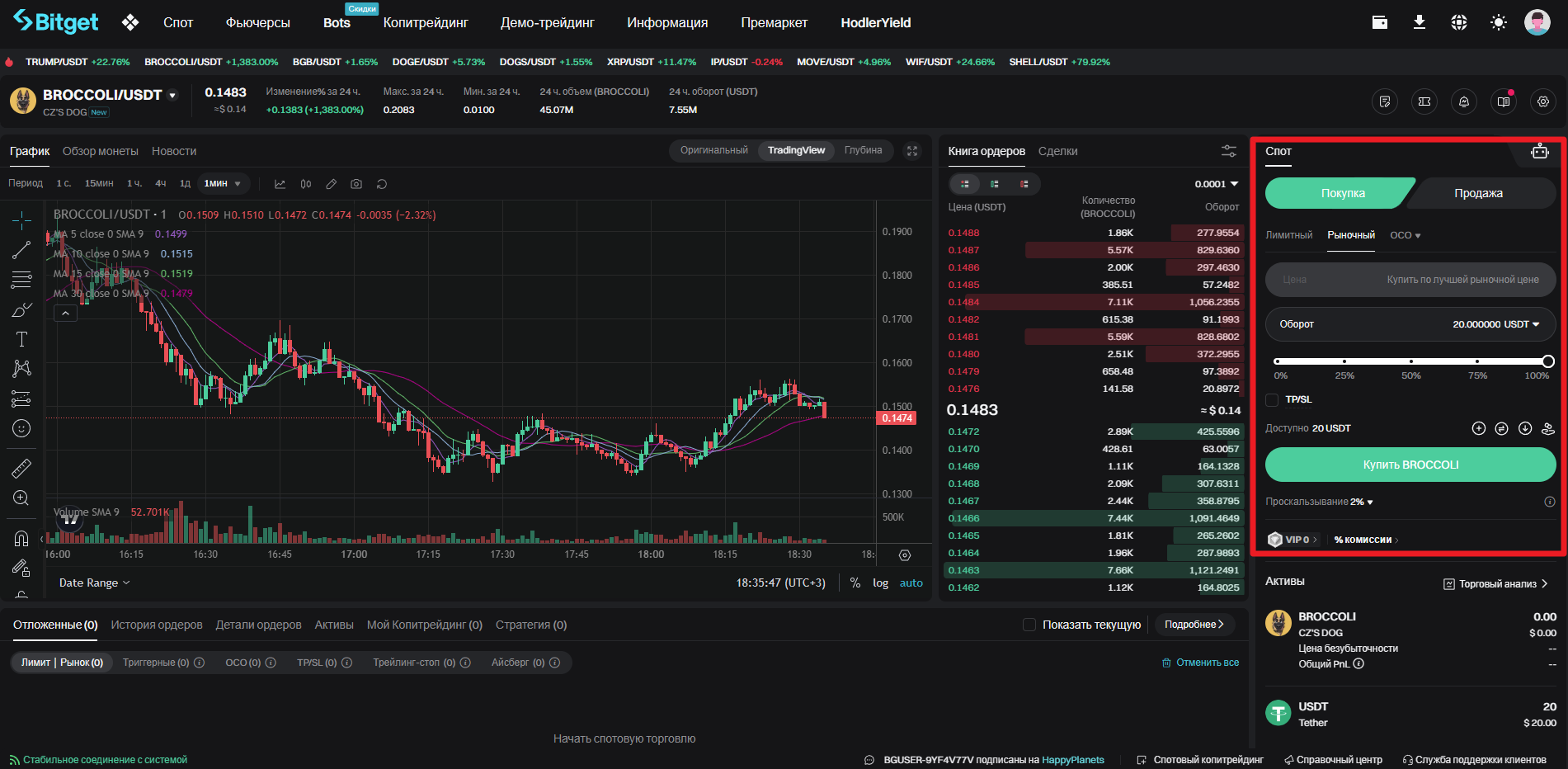Open the 1мин period dropdown
This screenshot has width=1568, height=769.
pos(223,184)
